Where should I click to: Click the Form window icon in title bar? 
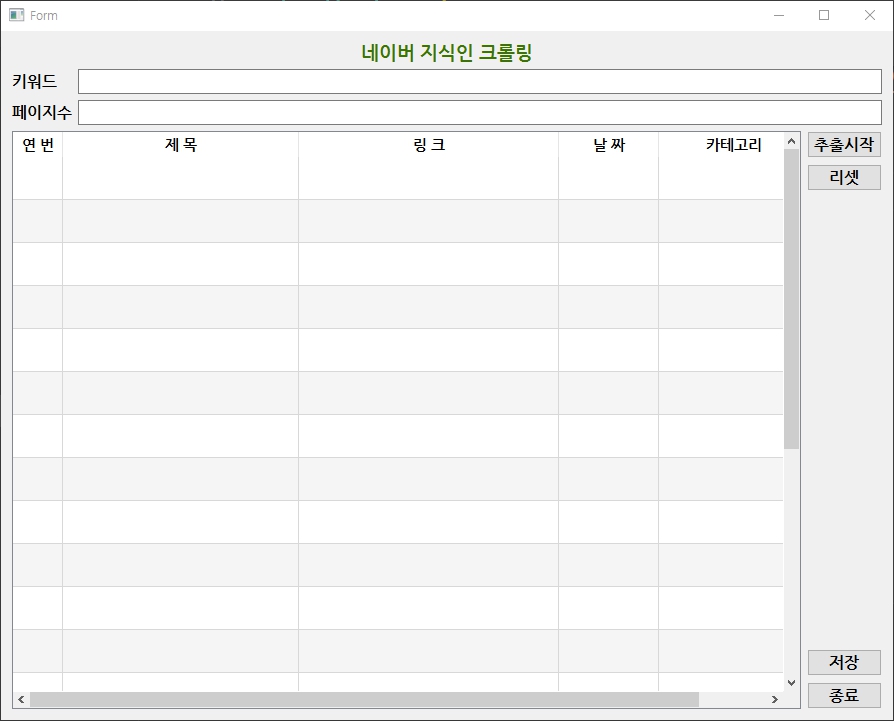click(16, 15)
